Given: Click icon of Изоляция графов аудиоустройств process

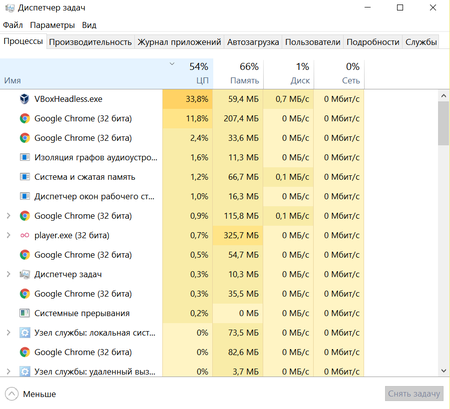Looking at the screenshot, I should pos(24,157).
